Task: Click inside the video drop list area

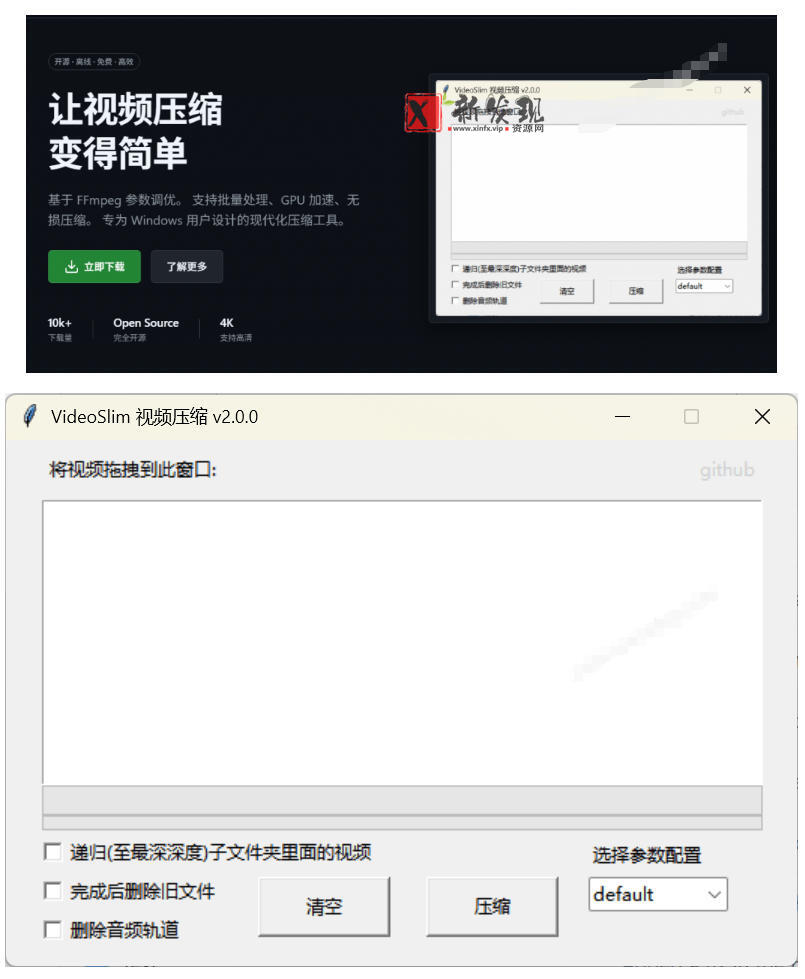Action: [x=402, y=642]
